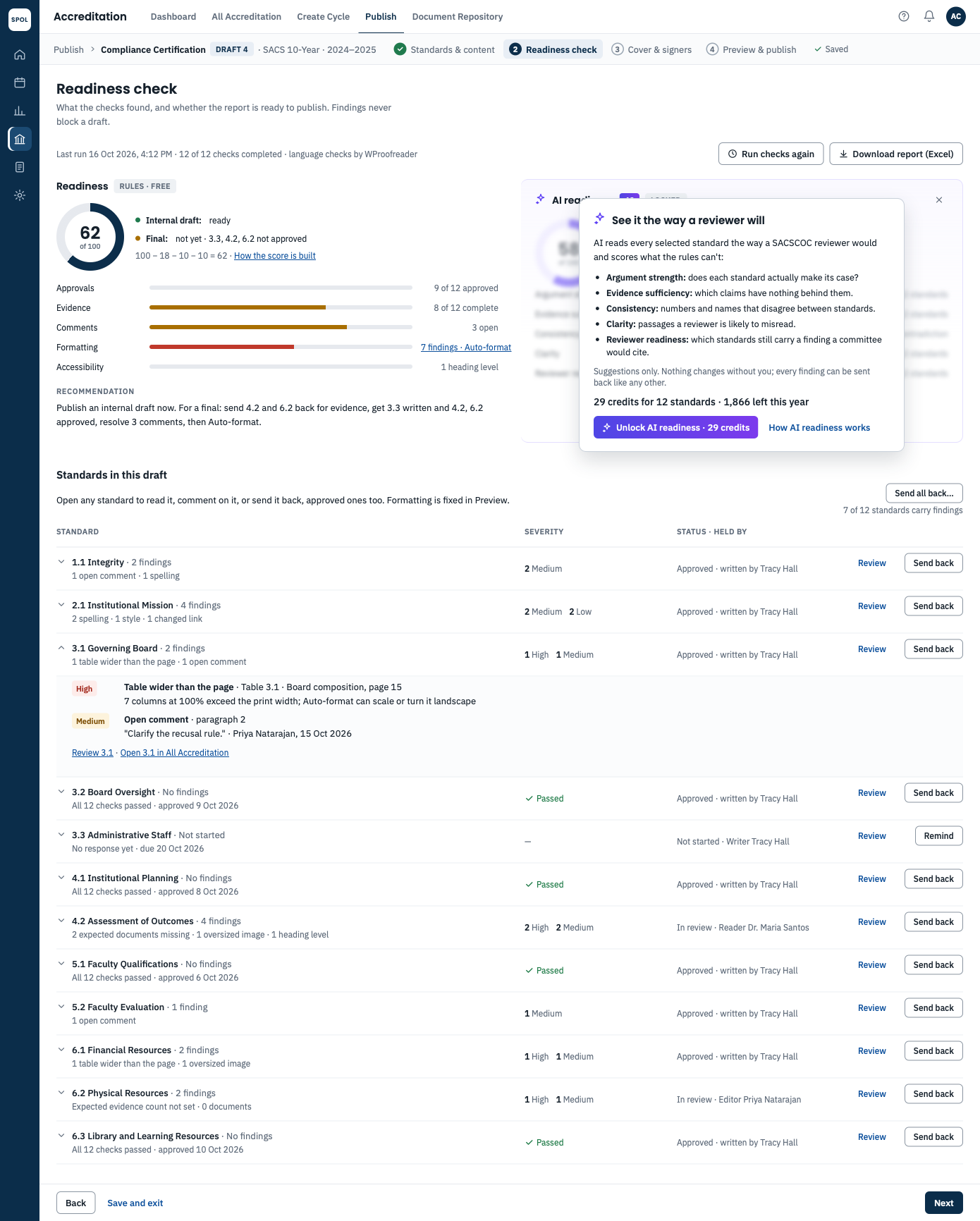
Task: Open the Document Repository tab
Action: coord(458,16)
